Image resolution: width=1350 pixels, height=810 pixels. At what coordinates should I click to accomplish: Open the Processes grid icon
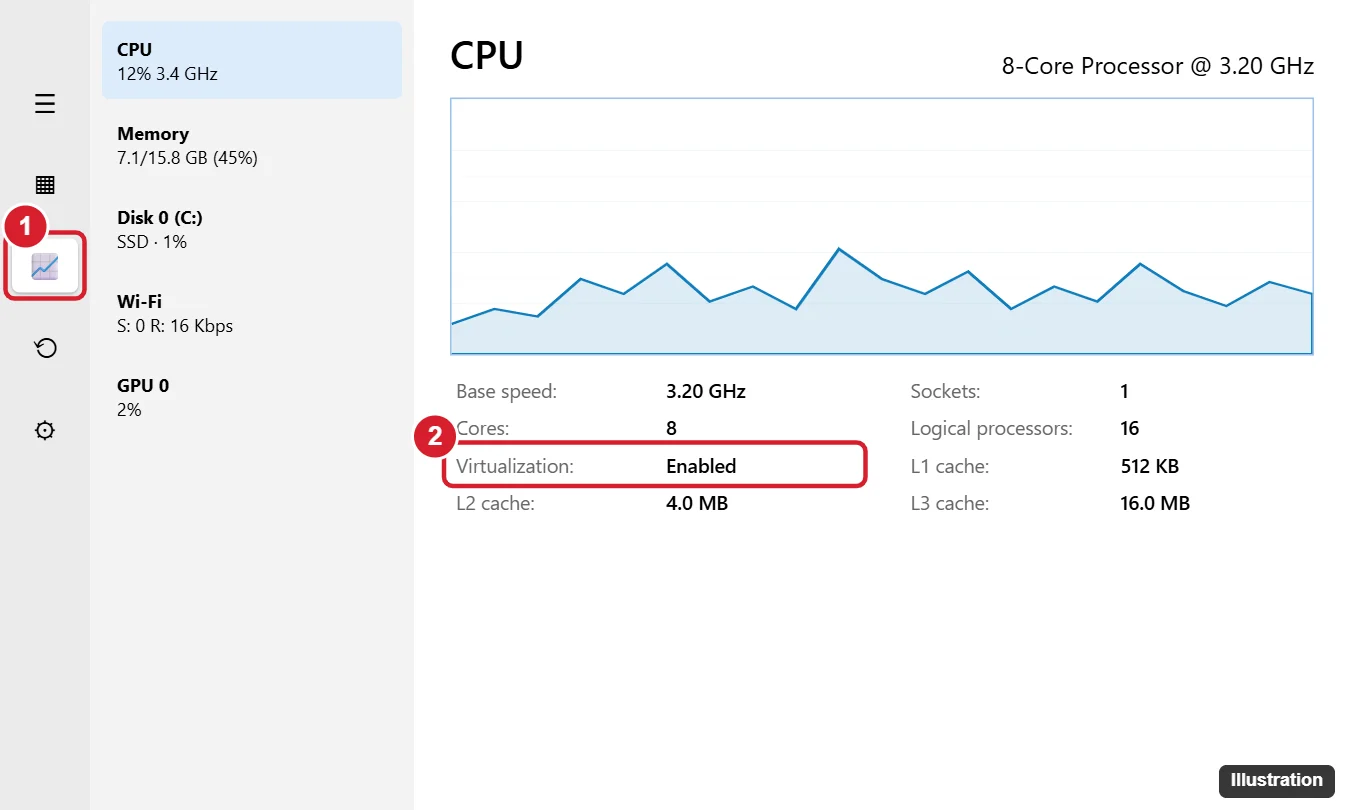[45, 185]
